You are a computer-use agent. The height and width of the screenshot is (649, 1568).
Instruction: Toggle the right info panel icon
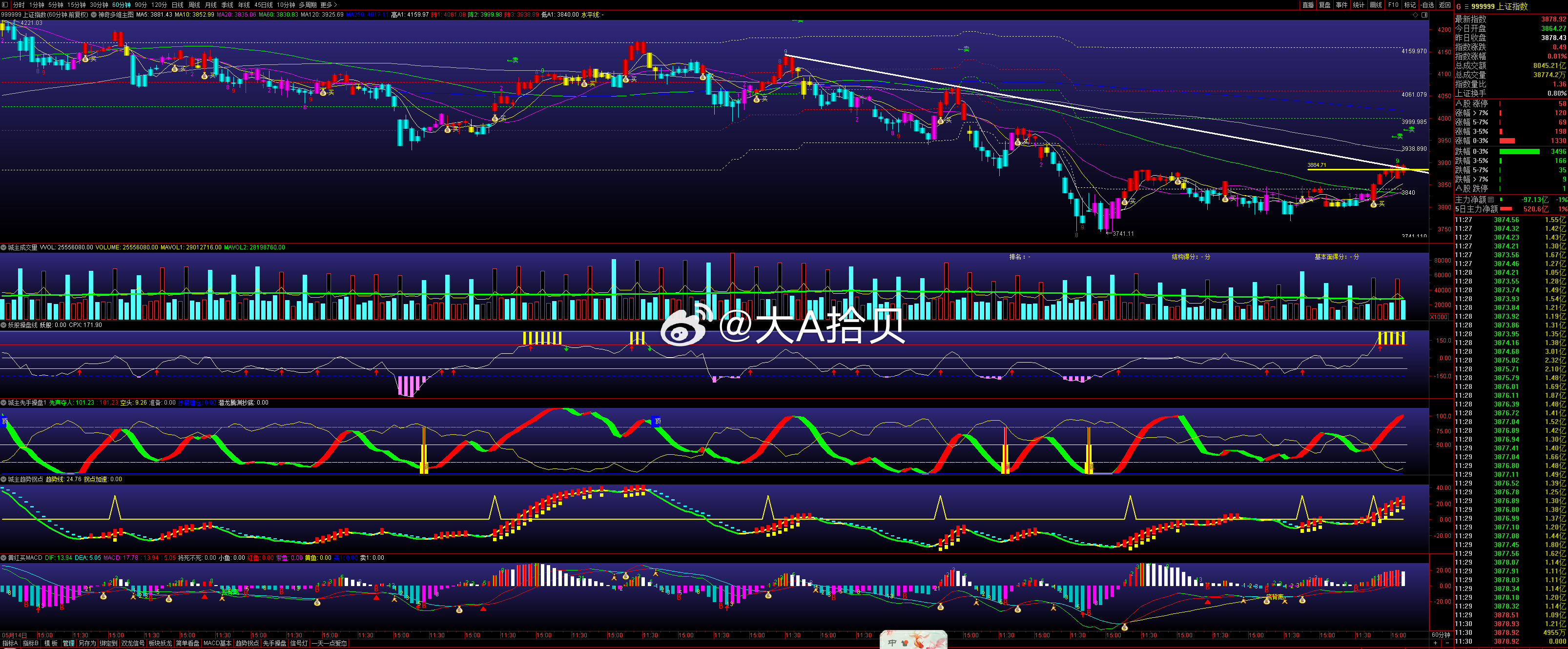pyautogui.click(x=1424, y=15)
